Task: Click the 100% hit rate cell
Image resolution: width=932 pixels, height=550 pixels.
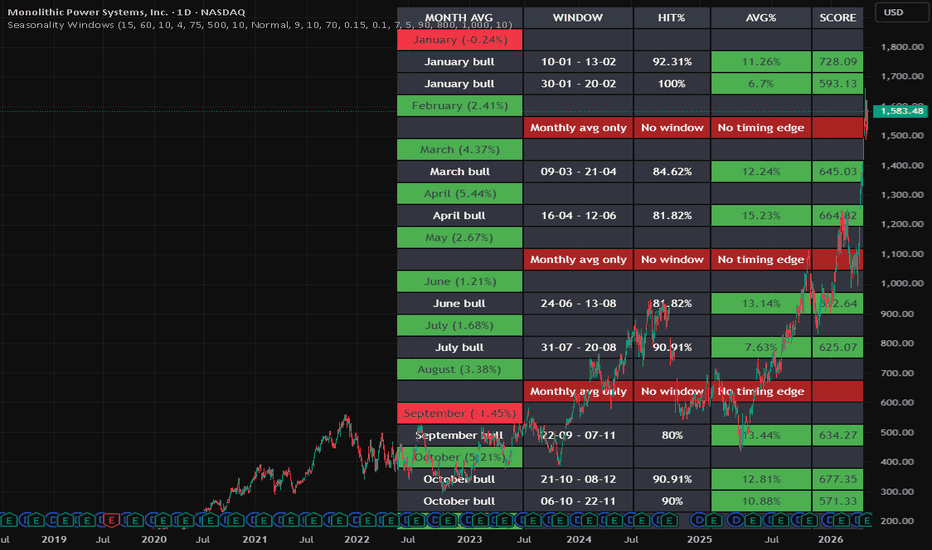Action: (x=672, y=84)
